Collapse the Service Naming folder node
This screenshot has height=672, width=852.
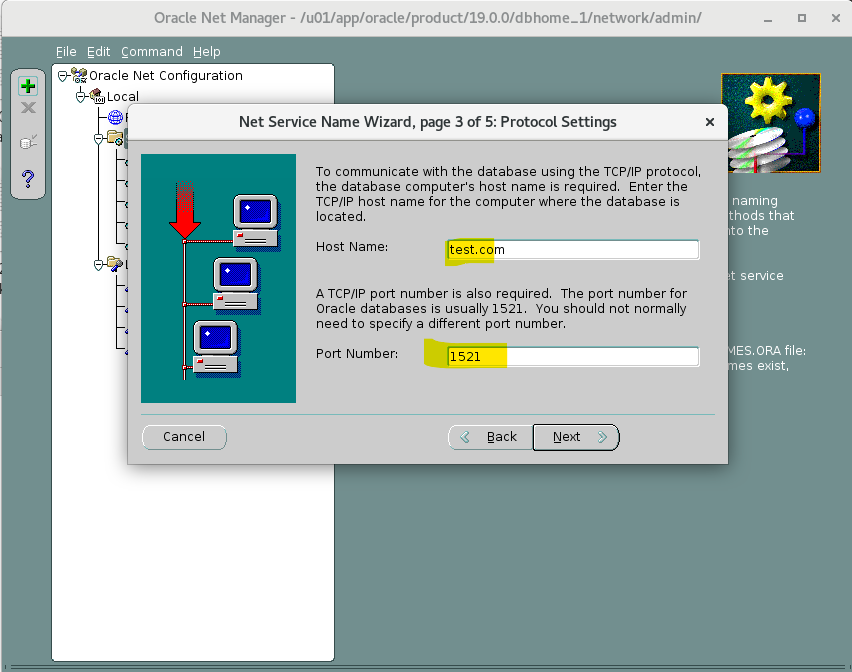coord(98,139)
